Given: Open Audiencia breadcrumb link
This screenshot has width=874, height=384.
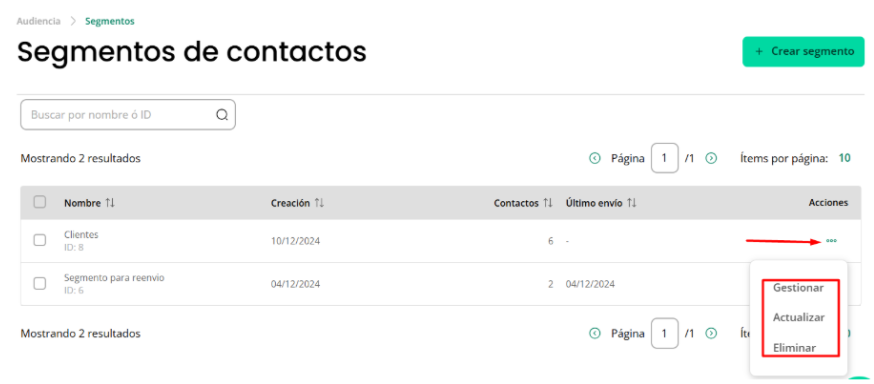Looking at the screenshot, I should coord(38,21).
